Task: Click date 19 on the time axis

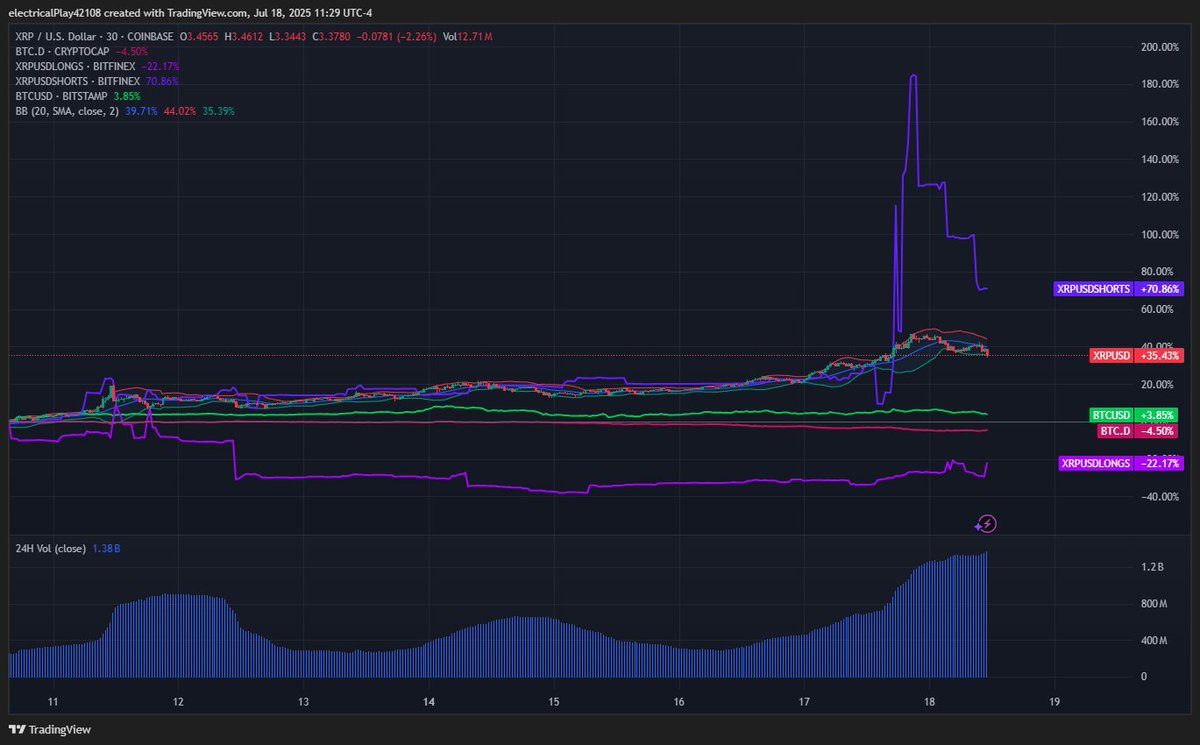Action: click(x=1055, y=701)
